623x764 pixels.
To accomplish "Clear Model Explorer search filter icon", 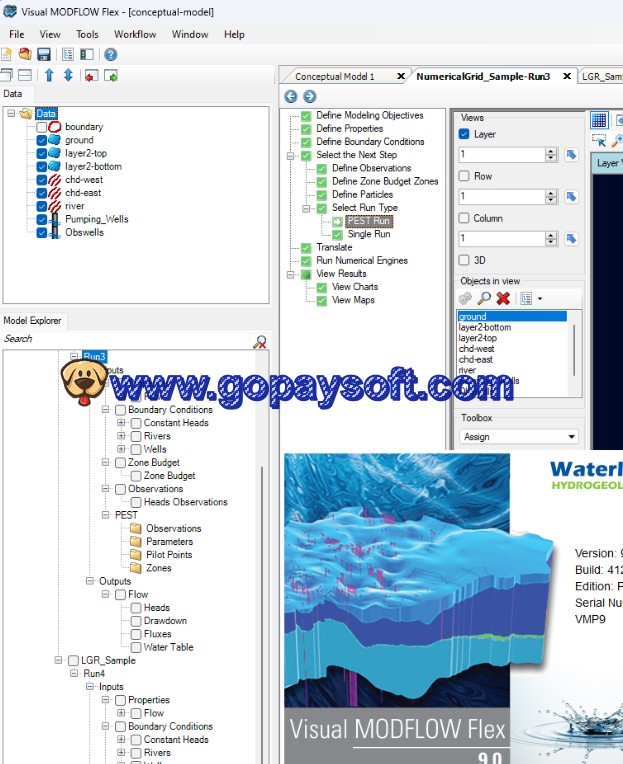I will point(260,342).
